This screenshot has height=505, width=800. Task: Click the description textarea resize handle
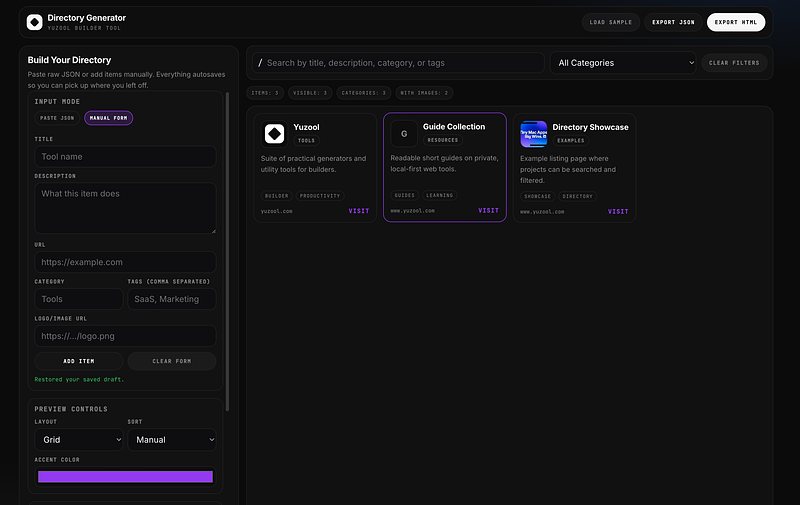[x=213, y=231]
